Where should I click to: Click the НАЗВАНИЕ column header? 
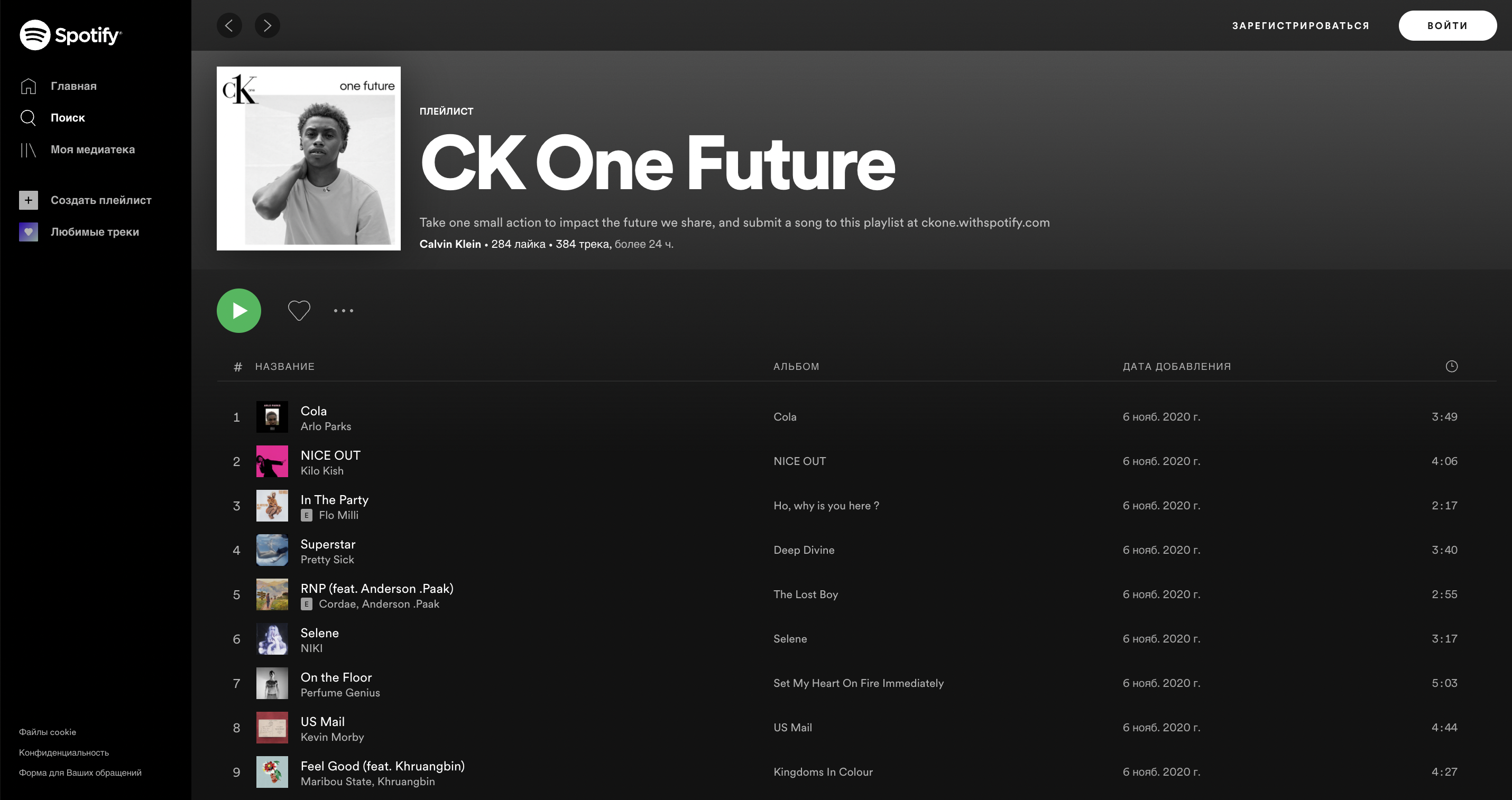284,367
